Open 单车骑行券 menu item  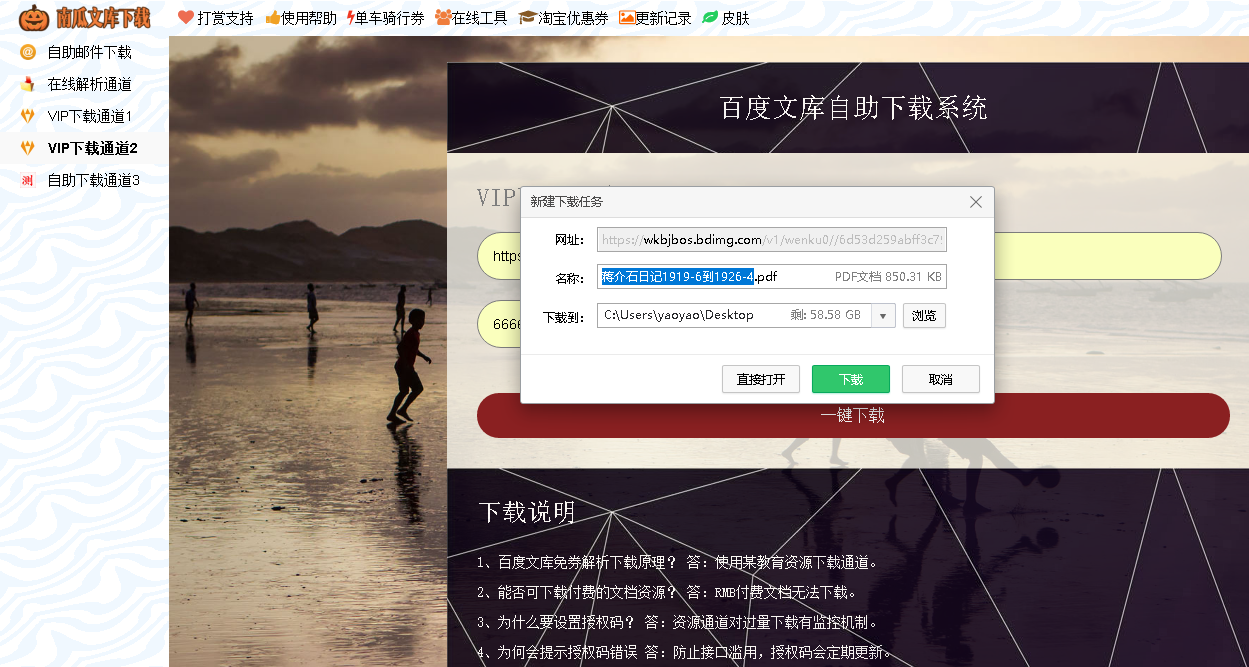click(390, 18)
